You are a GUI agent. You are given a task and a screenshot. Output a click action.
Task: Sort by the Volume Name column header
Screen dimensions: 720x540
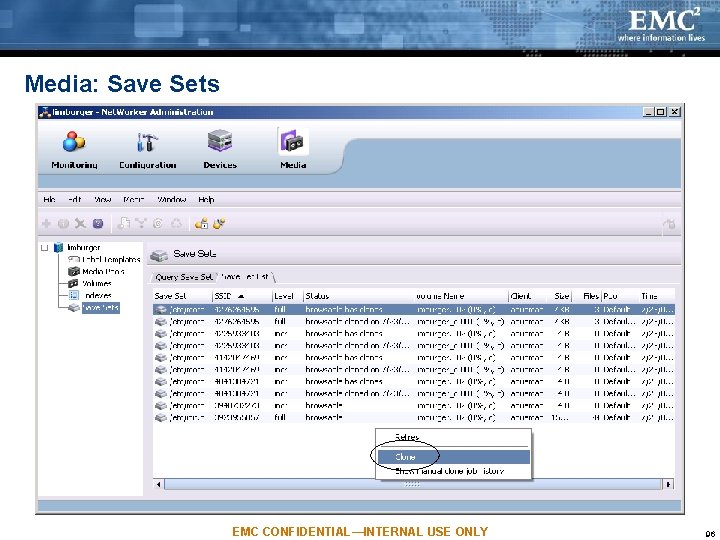coord(461,296)
